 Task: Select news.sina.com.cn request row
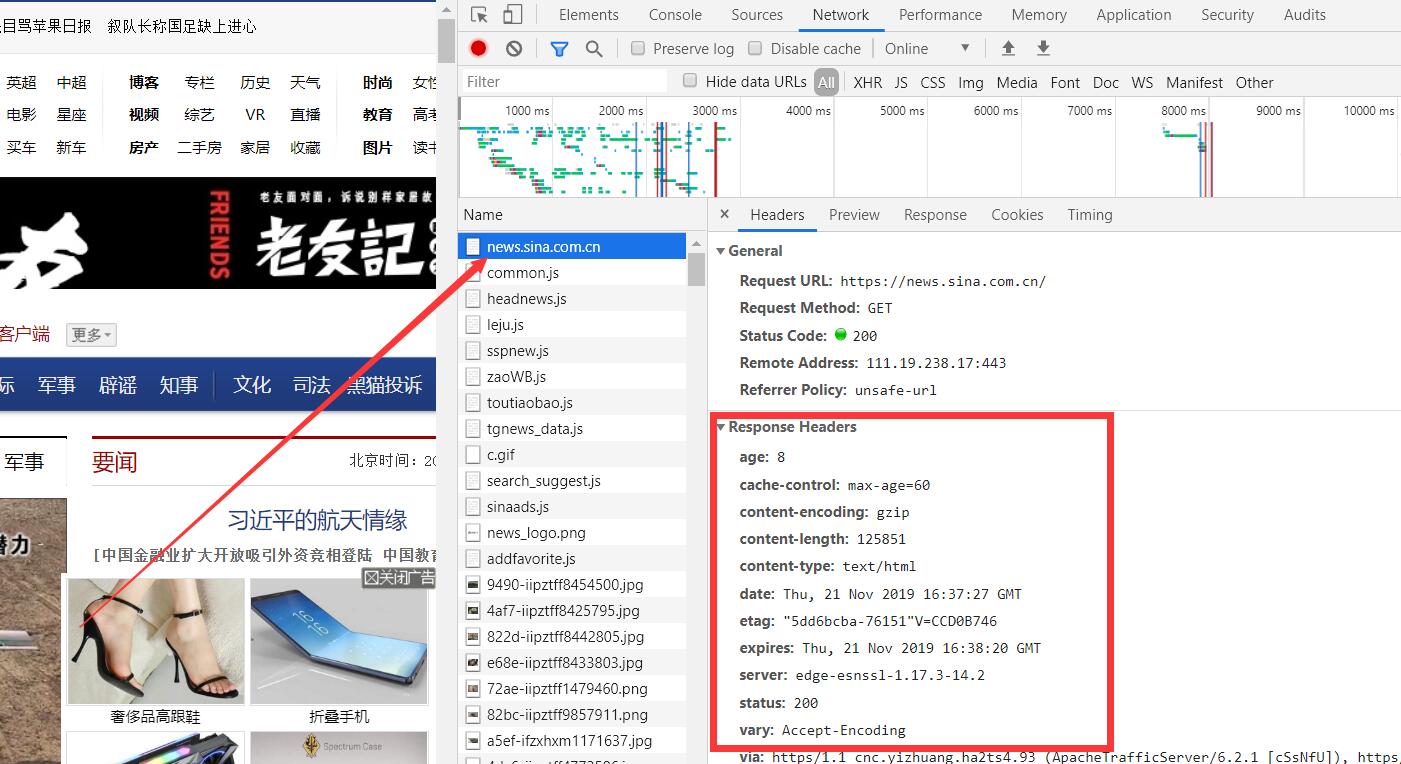coord(572,246)
